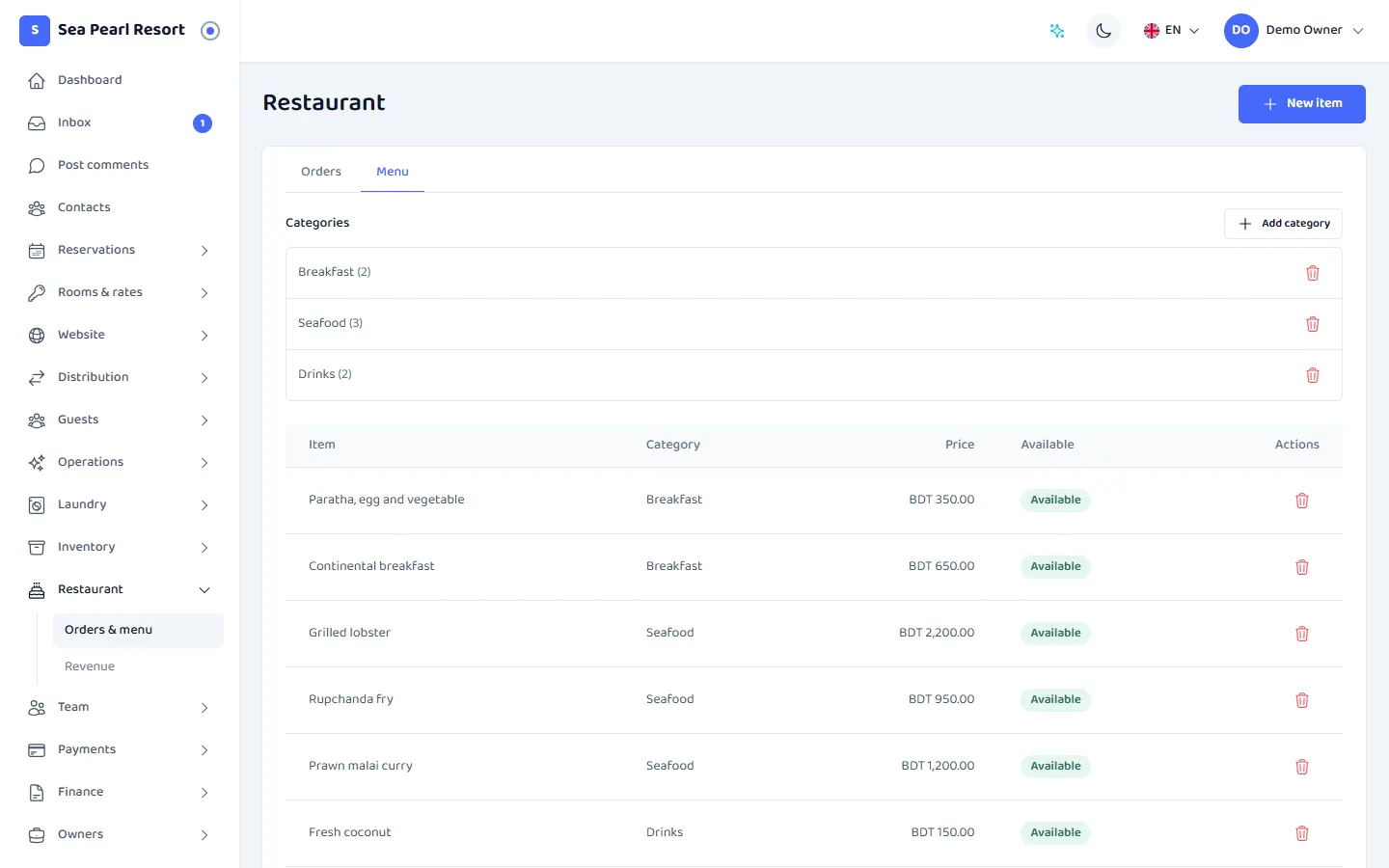The width and height of the screenshot is (1389, 868).
Task: Toggle availability of Continental breakfast
Action: [1055, 567]
